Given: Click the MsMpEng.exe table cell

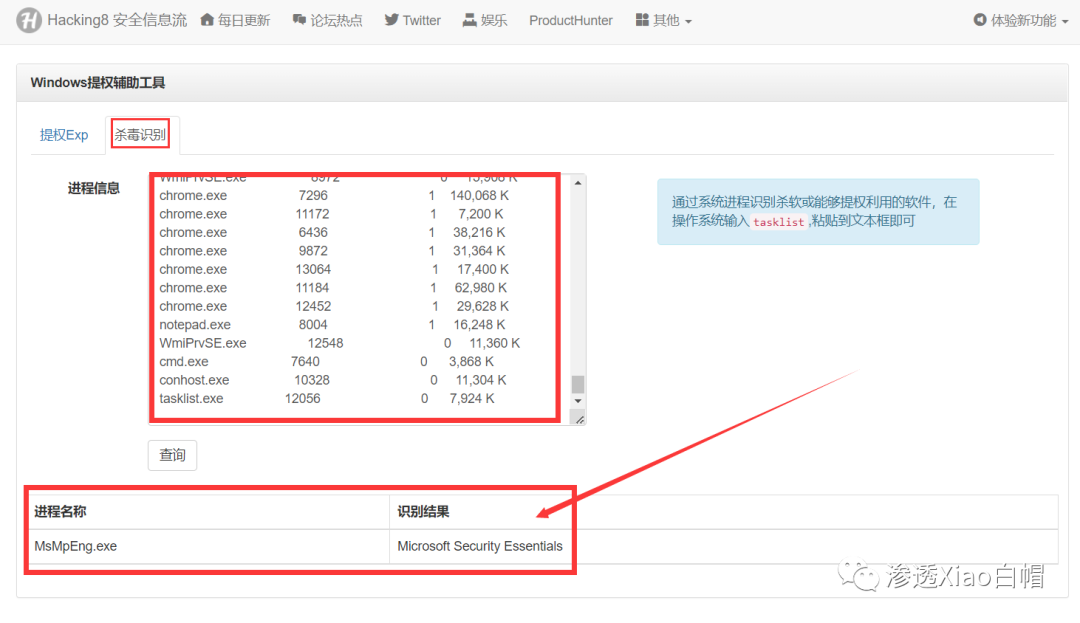Looking at the screenshot, I should point(208,547).
